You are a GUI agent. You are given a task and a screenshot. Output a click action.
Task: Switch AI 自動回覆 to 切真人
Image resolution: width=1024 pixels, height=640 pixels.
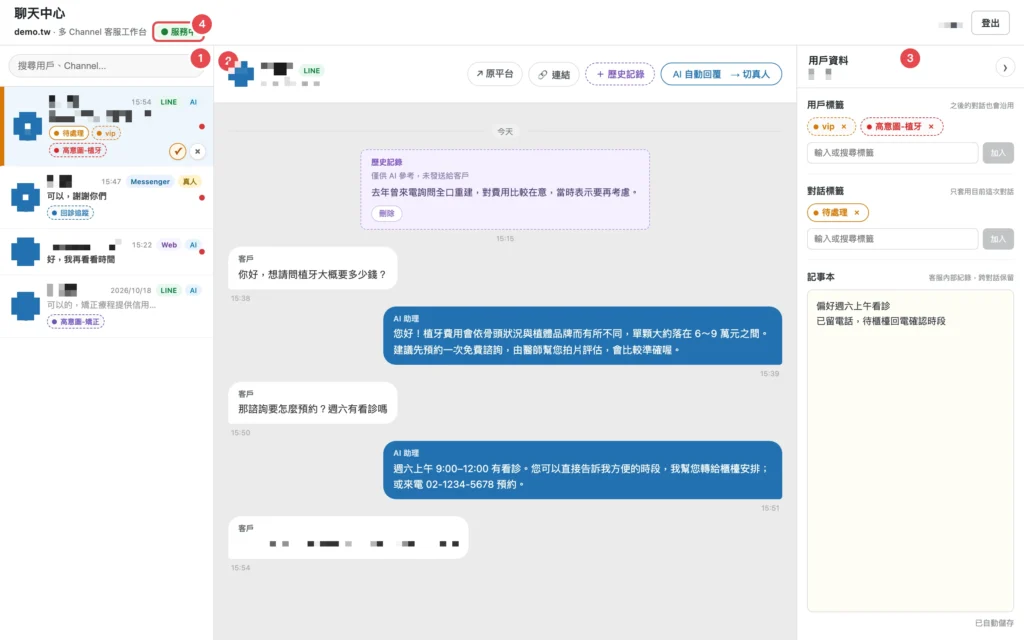(721, 74)
